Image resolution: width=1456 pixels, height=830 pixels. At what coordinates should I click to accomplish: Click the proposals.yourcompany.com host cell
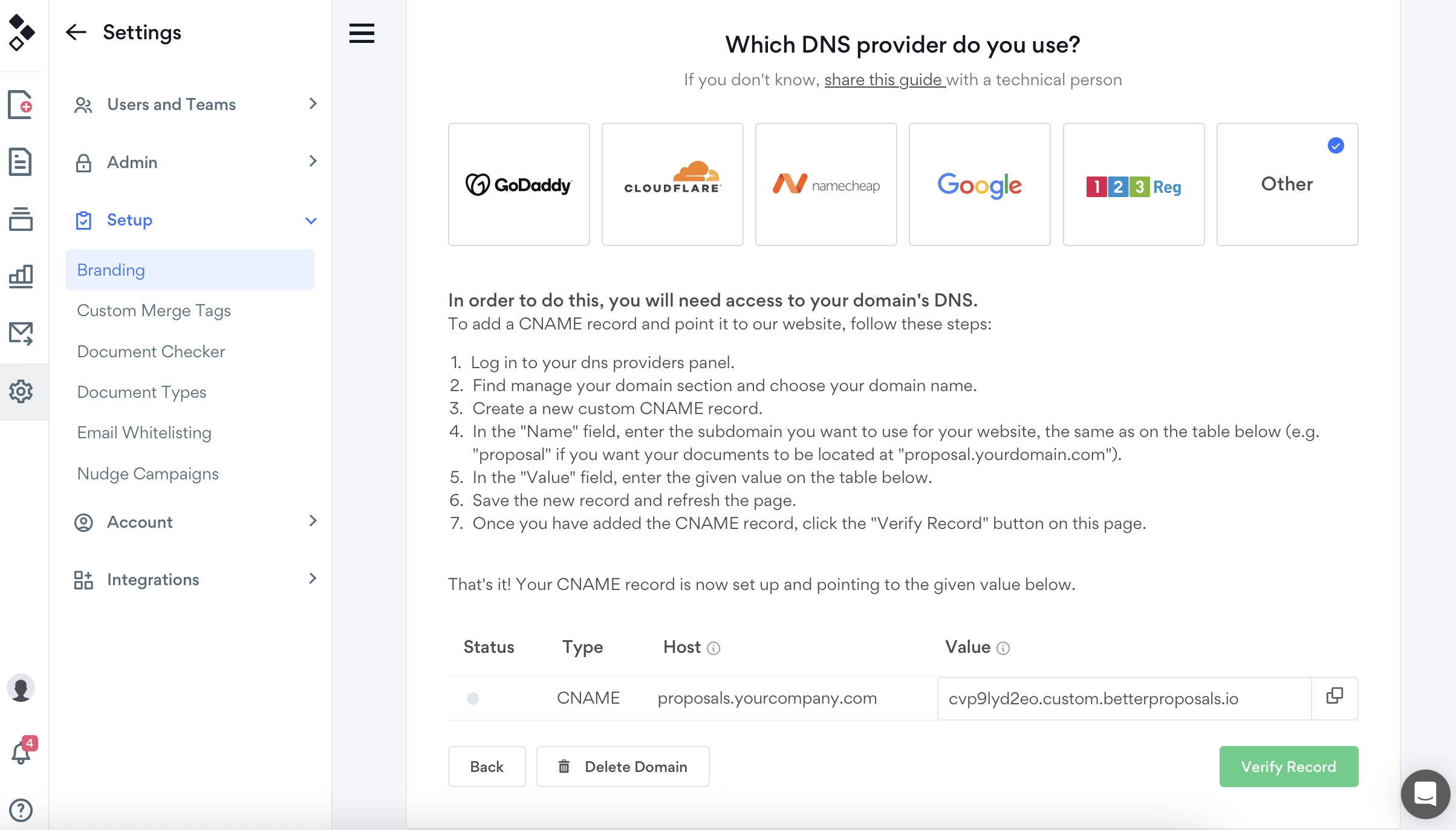(x=767, y=698)
